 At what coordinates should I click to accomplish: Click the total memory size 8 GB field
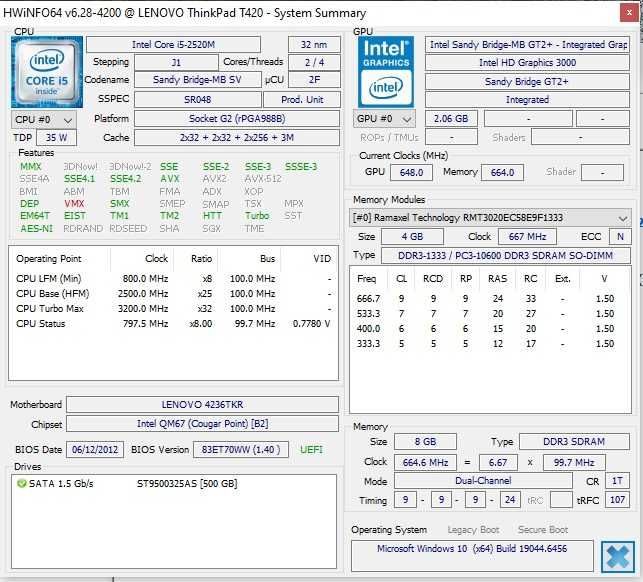pos(425,442)
